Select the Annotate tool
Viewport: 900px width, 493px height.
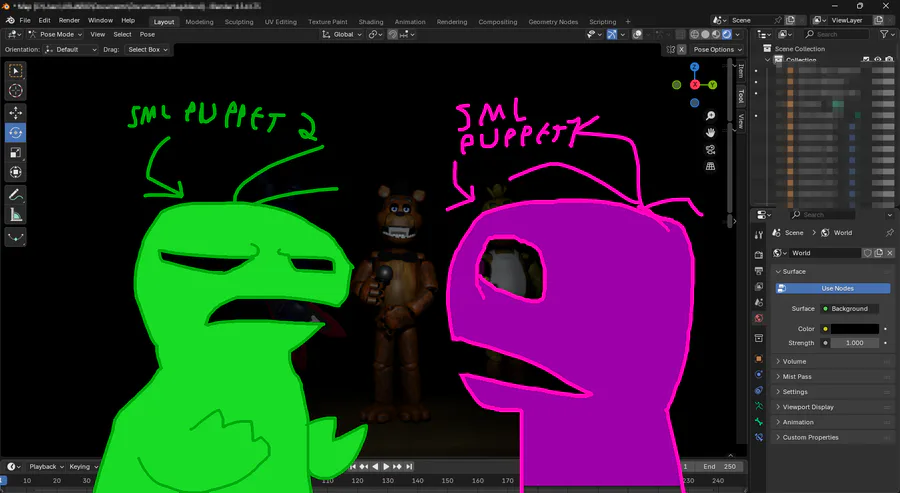15,195
